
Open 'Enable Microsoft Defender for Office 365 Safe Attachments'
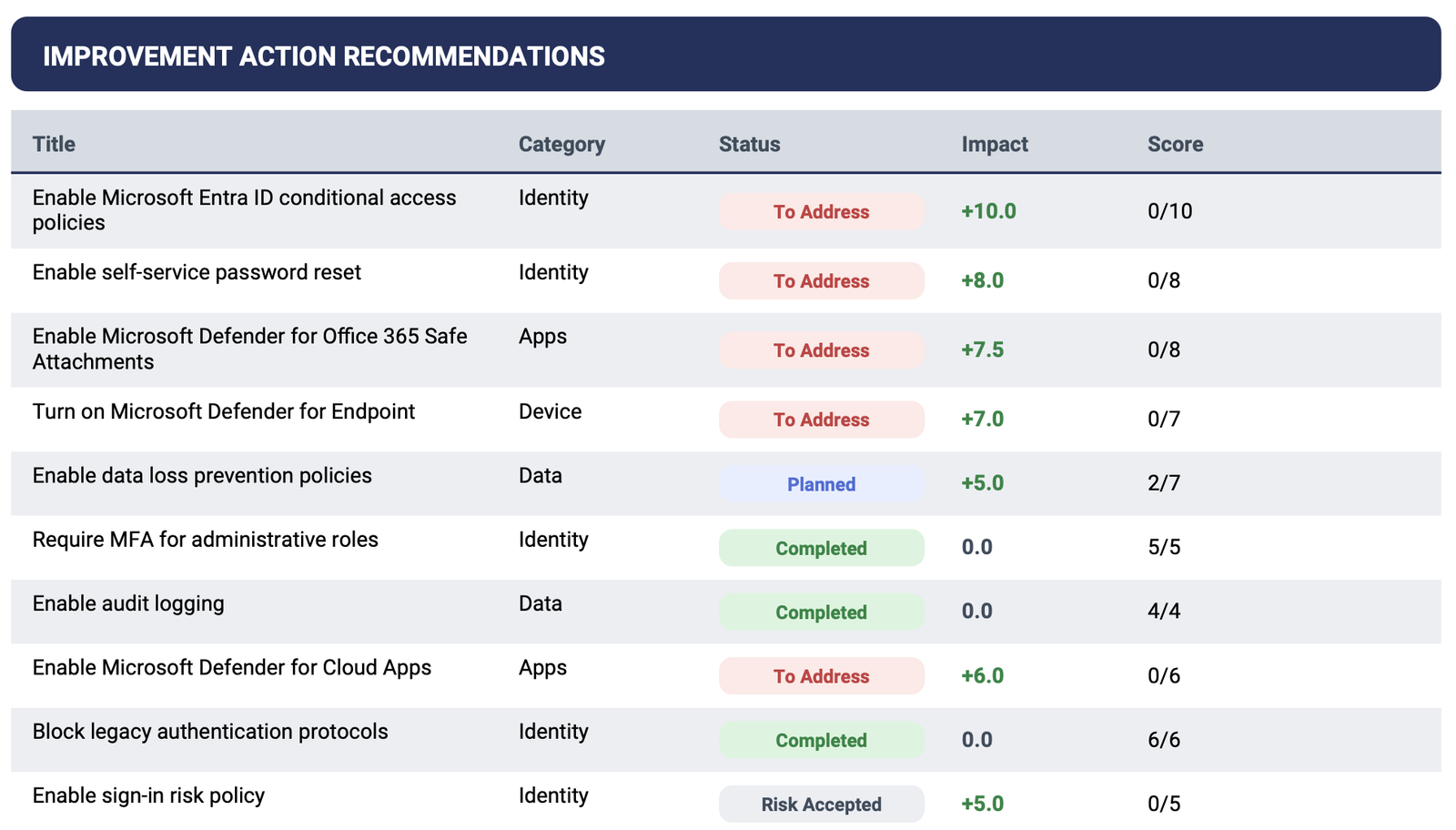(249, 349)
